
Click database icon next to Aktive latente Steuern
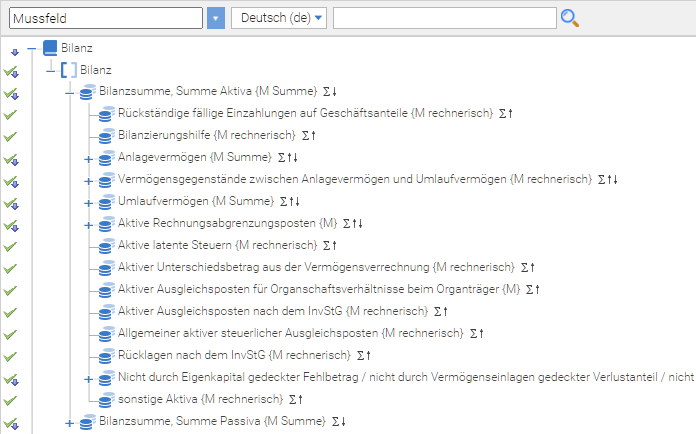pos(105,246)
